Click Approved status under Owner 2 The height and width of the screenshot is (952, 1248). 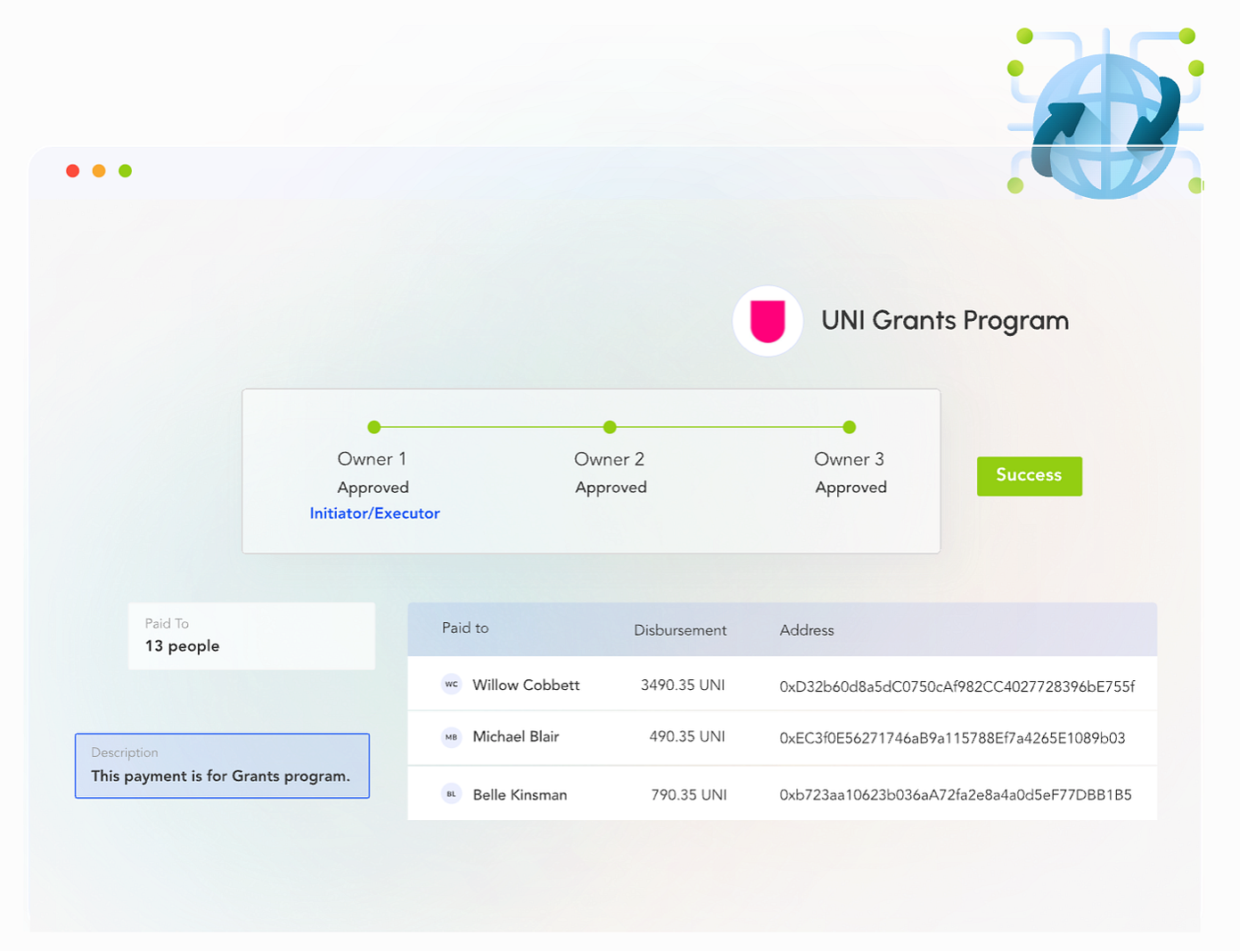pos(611,488)
